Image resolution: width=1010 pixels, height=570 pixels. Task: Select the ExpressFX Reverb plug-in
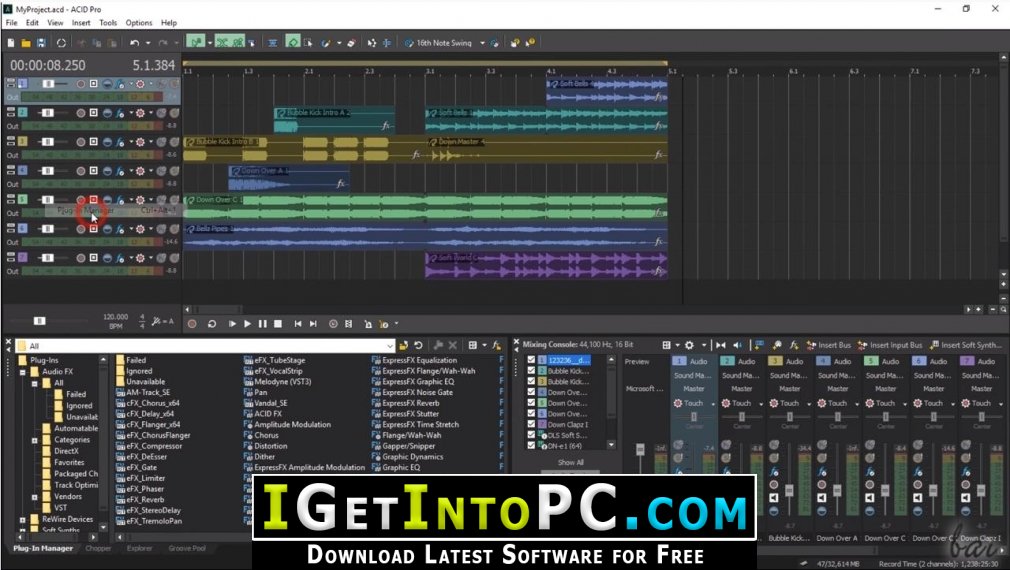pos(410,403)
